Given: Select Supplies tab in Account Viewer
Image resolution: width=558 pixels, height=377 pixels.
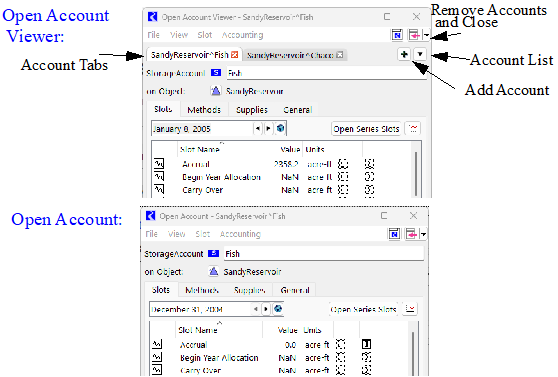Looking at the screenshot, I should click(252, 110).
